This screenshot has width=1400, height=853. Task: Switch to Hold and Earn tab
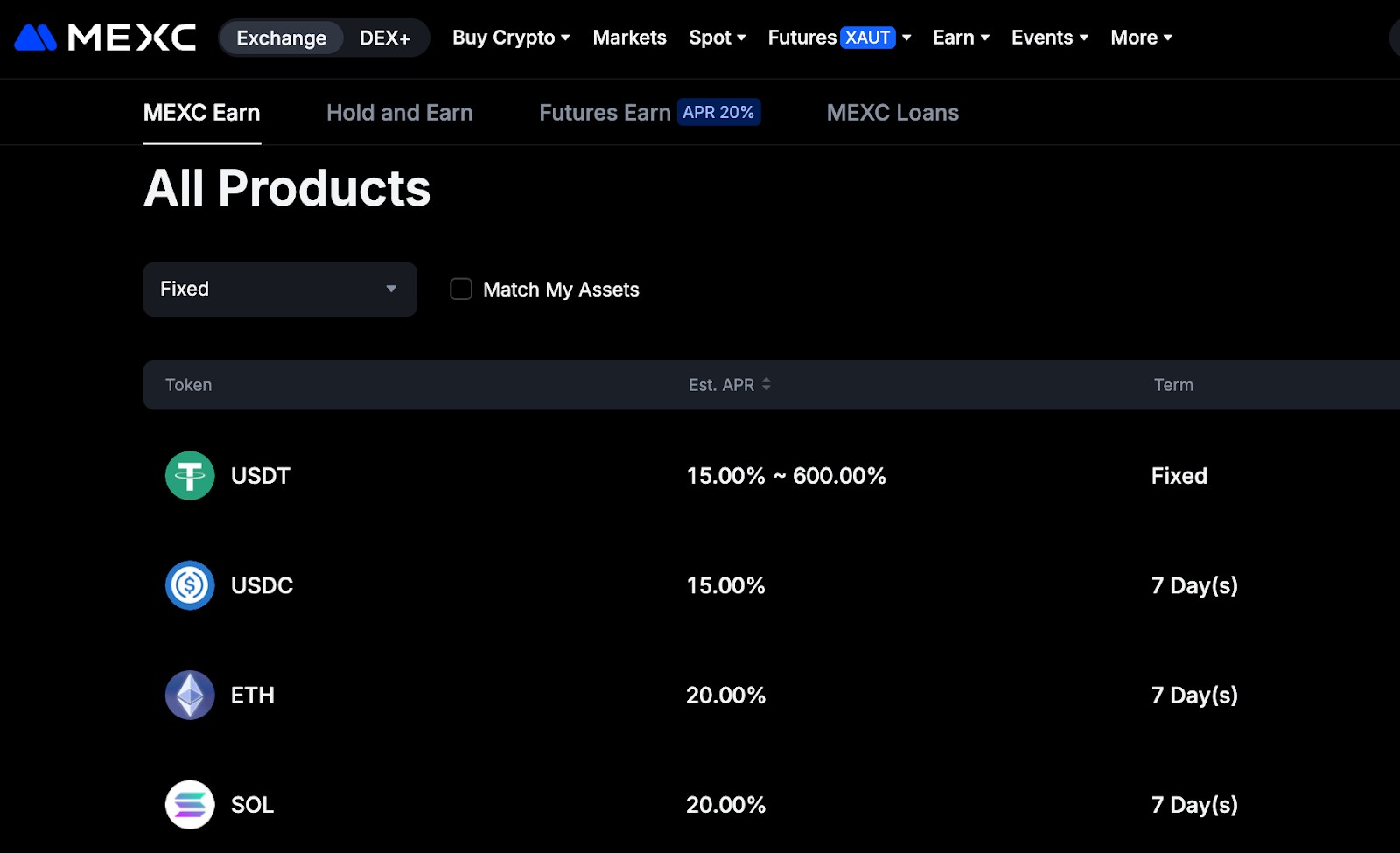click(400, 113)
